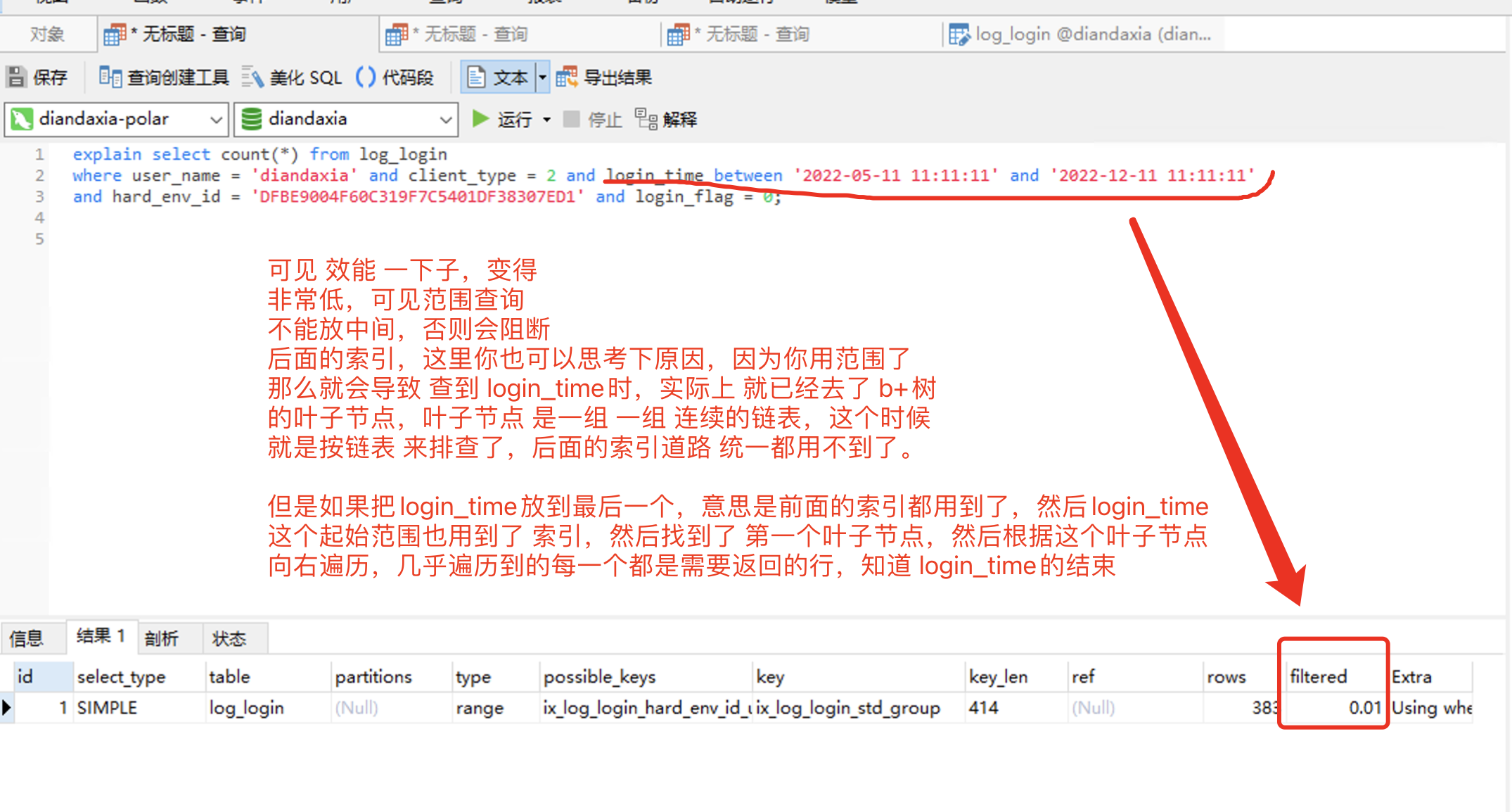
Task: Select the Objects (对象) tab
Action: tap(47, 34)
